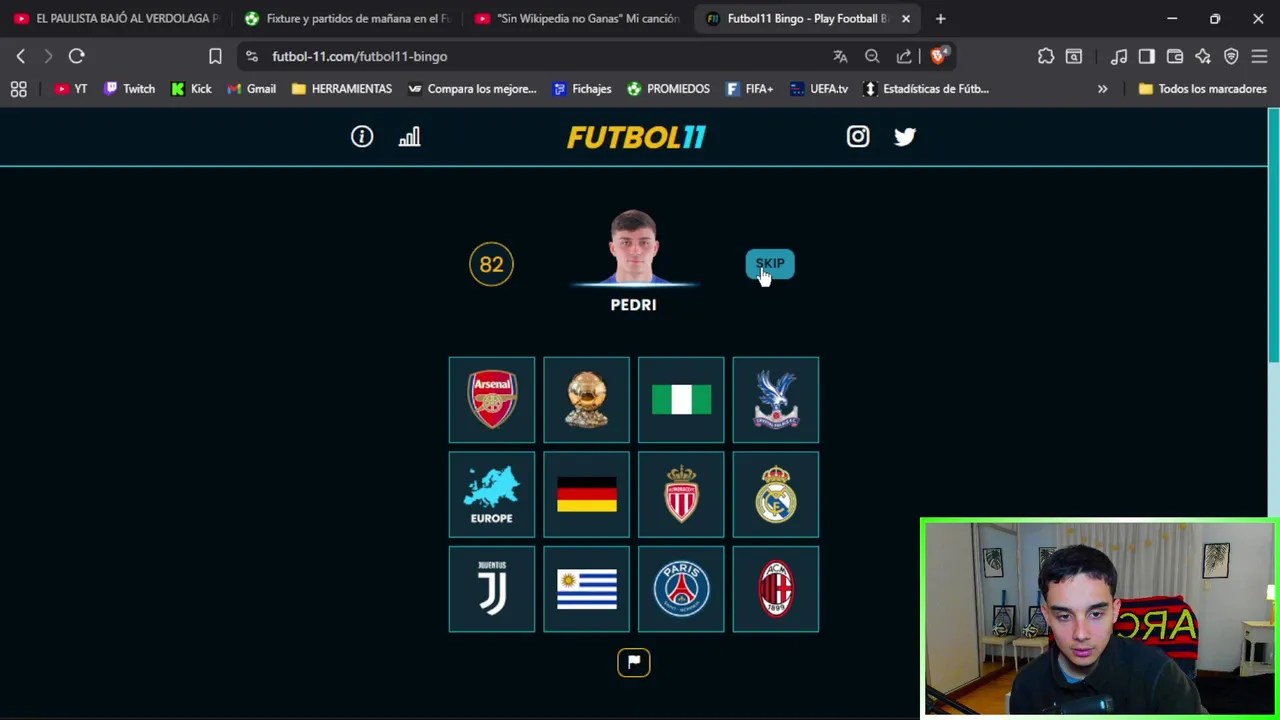Share this page with the share icon
The width and height of the screenshot is (1280, 720).
pyautogui.click(x=904, y=56)
